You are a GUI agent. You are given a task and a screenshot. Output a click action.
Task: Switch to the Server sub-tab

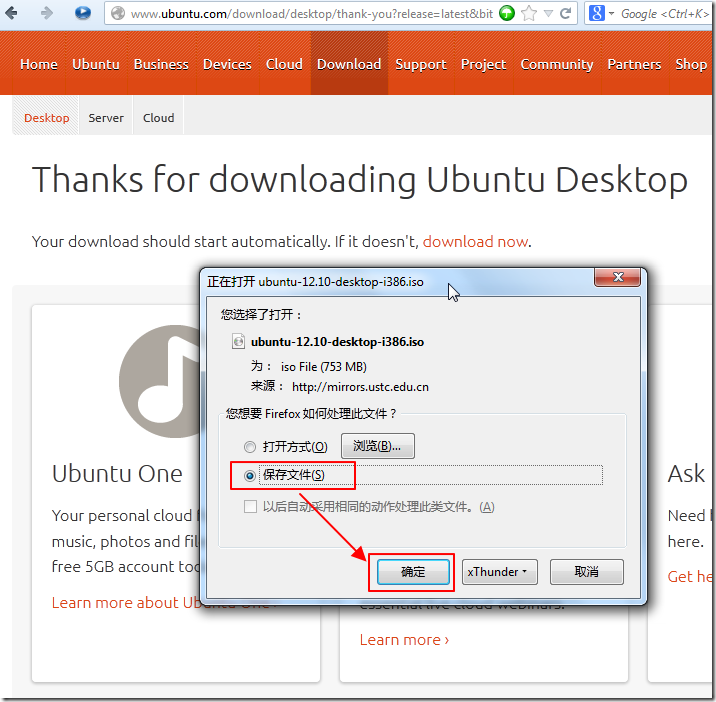tap(106, 118)
